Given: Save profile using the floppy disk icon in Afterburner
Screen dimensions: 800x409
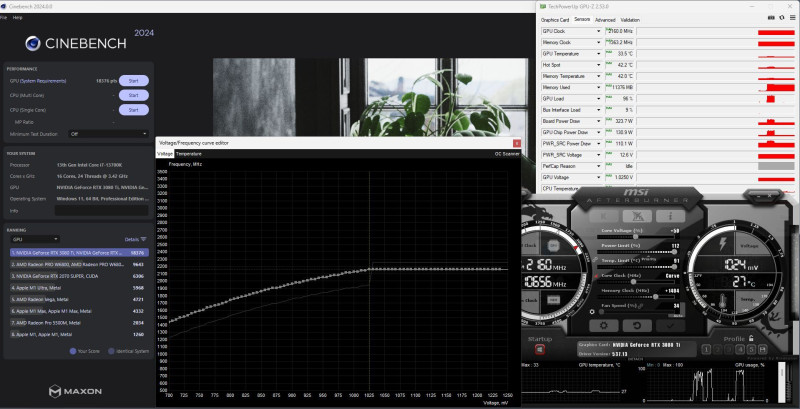Looking at the screenshot, I should tap(763, 349).
